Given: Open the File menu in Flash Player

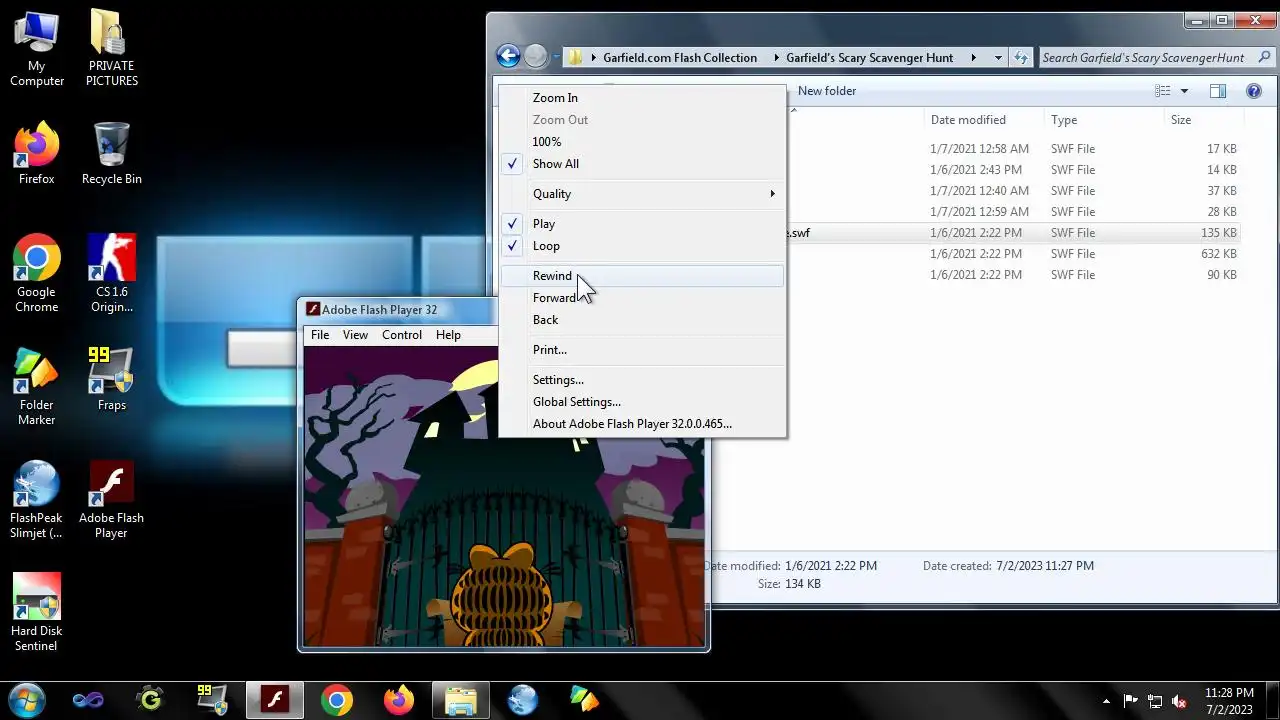Looking at the screenshot, I should [x=320, y=335].
